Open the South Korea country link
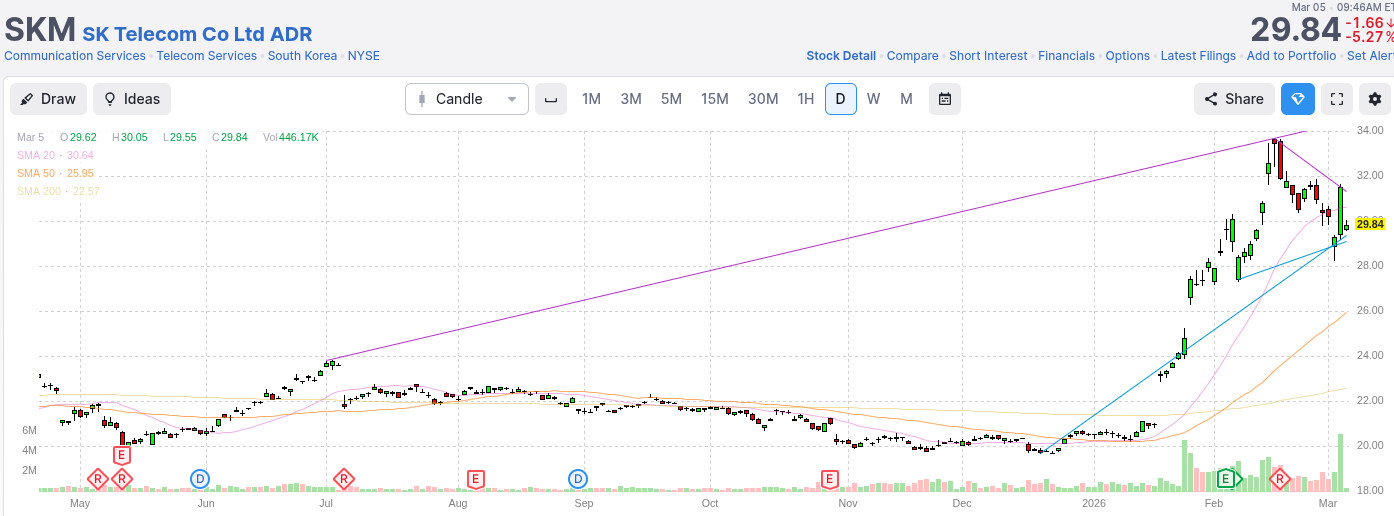 (x=302, y=56)
